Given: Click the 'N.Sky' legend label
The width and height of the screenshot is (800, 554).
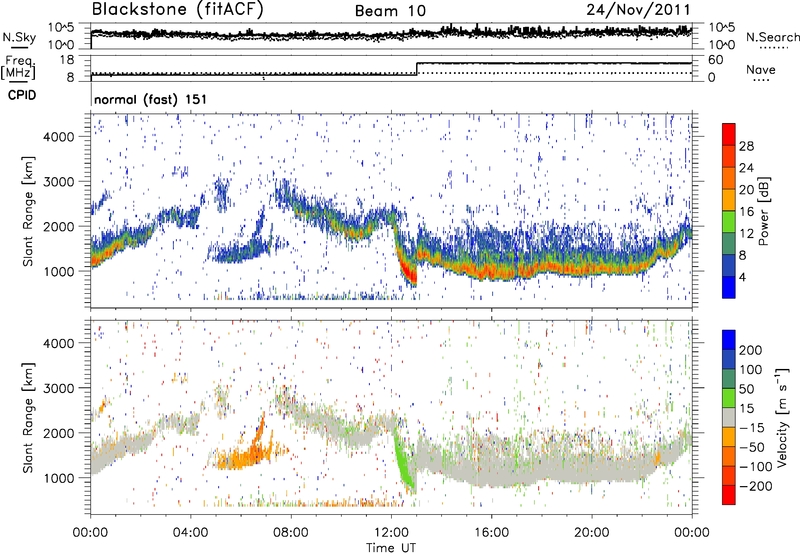Looking at the screenshot, I should pyautogui.click(x=19, y=37).
